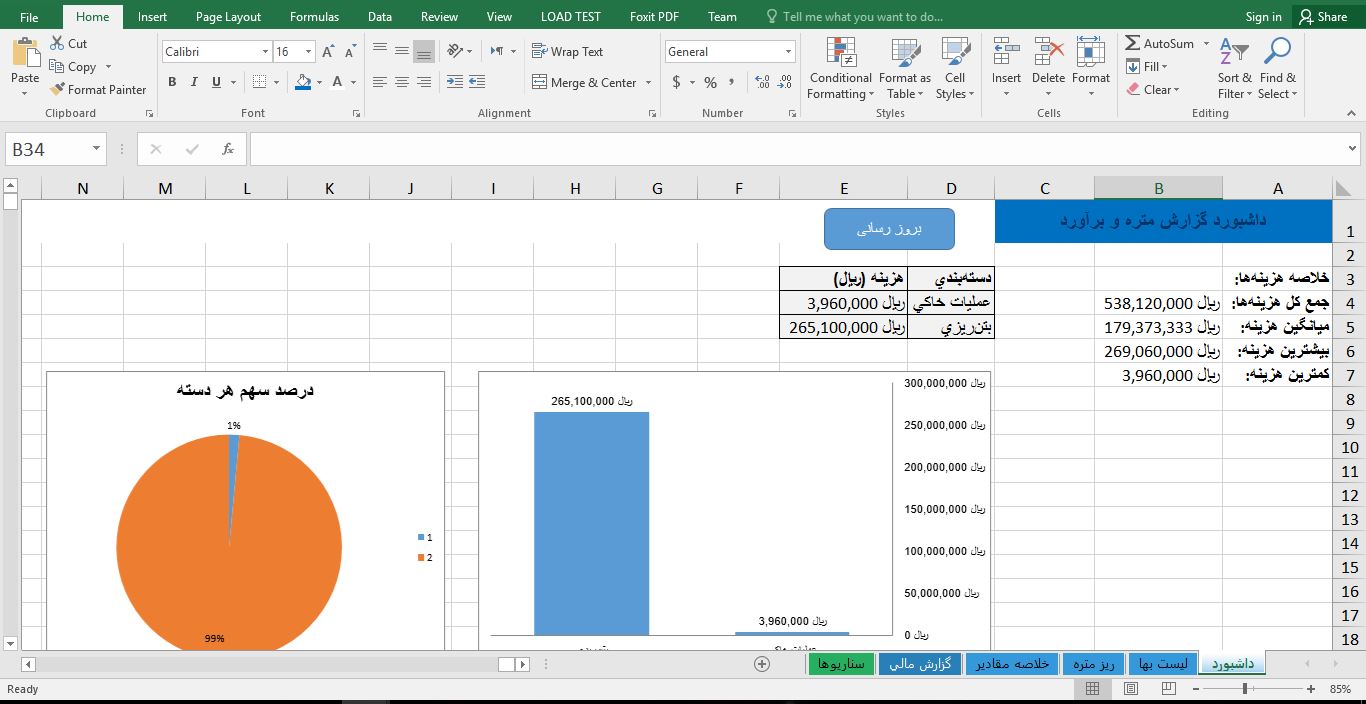1366x704 pixels.
Task: Toggle Italic formatting
Action: [x=193, y=82]
